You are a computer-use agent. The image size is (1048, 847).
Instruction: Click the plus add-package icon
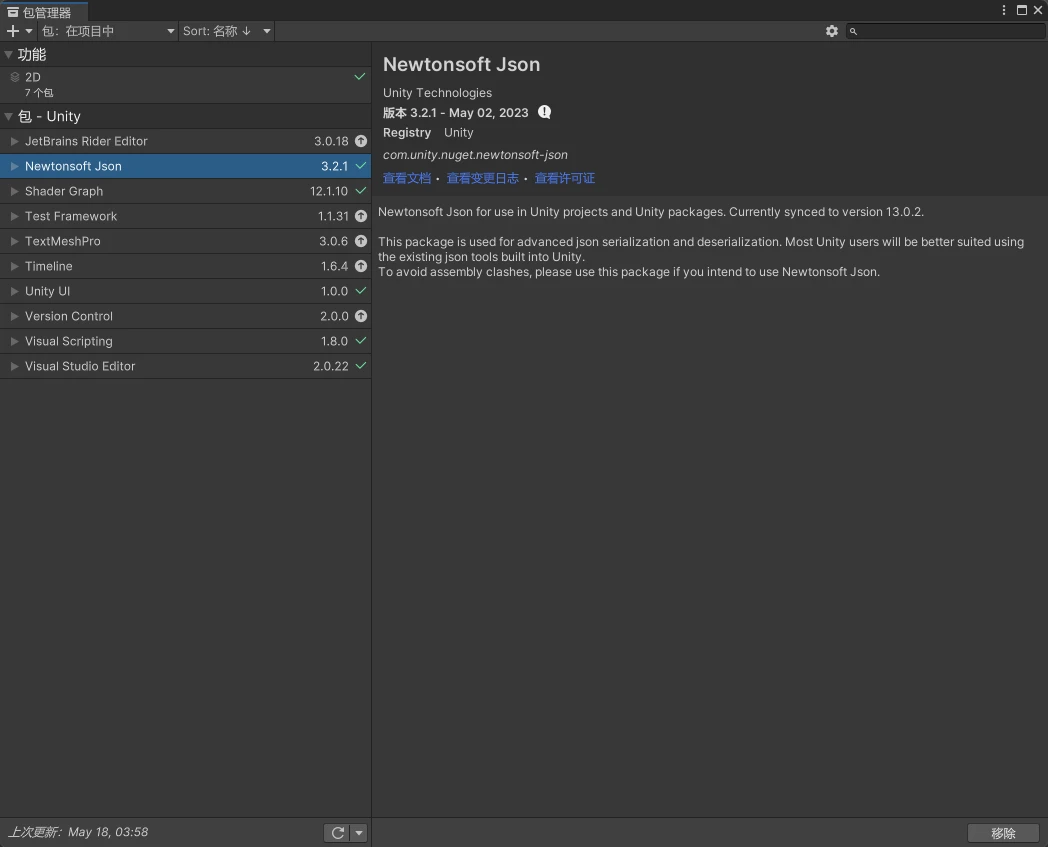tap(13, 31)
